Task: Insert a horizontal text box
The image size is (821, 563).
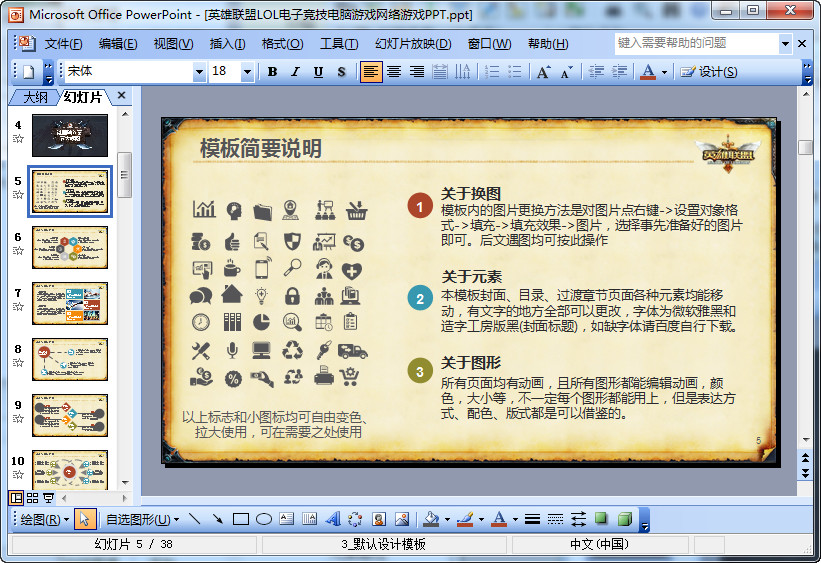Action: [286, 520]
